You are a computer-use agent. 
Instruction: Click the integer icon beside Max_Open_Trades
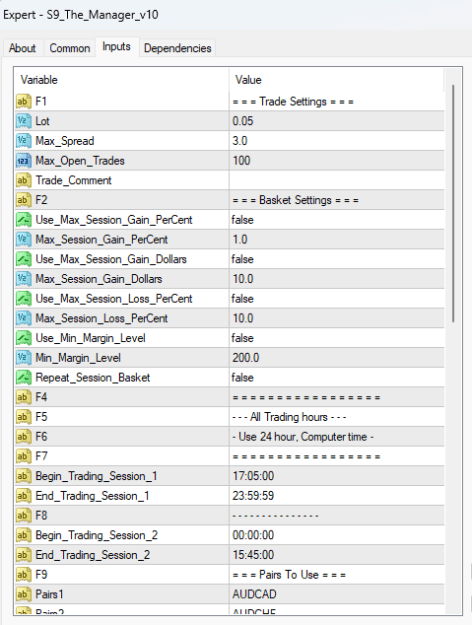click(x=24, y=161)
